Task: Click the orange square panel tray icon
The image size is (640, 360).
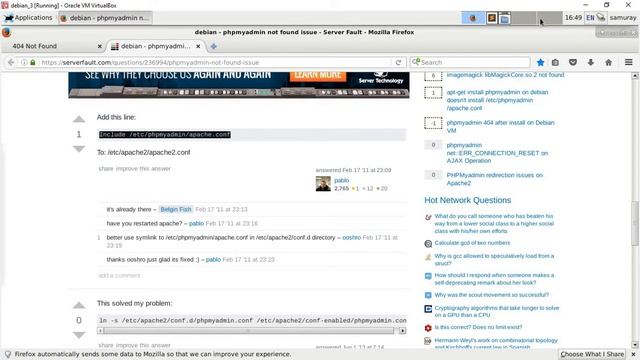Action: (x=492, y=18)
